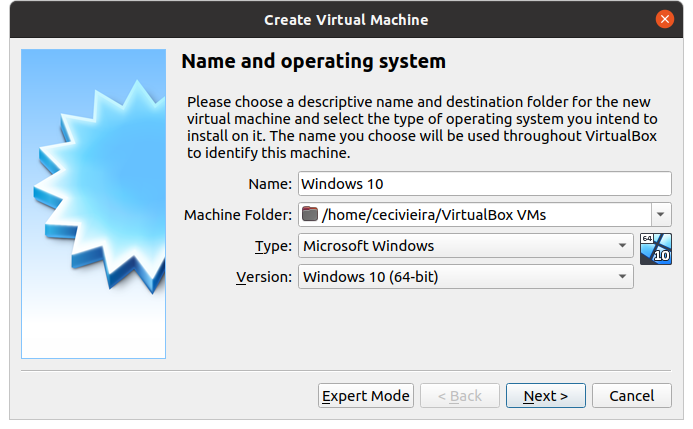This screenshot has height=429, width=693.
Task: Open the Windows 10 (64-bit) version combo box
Action: point(466,277)
